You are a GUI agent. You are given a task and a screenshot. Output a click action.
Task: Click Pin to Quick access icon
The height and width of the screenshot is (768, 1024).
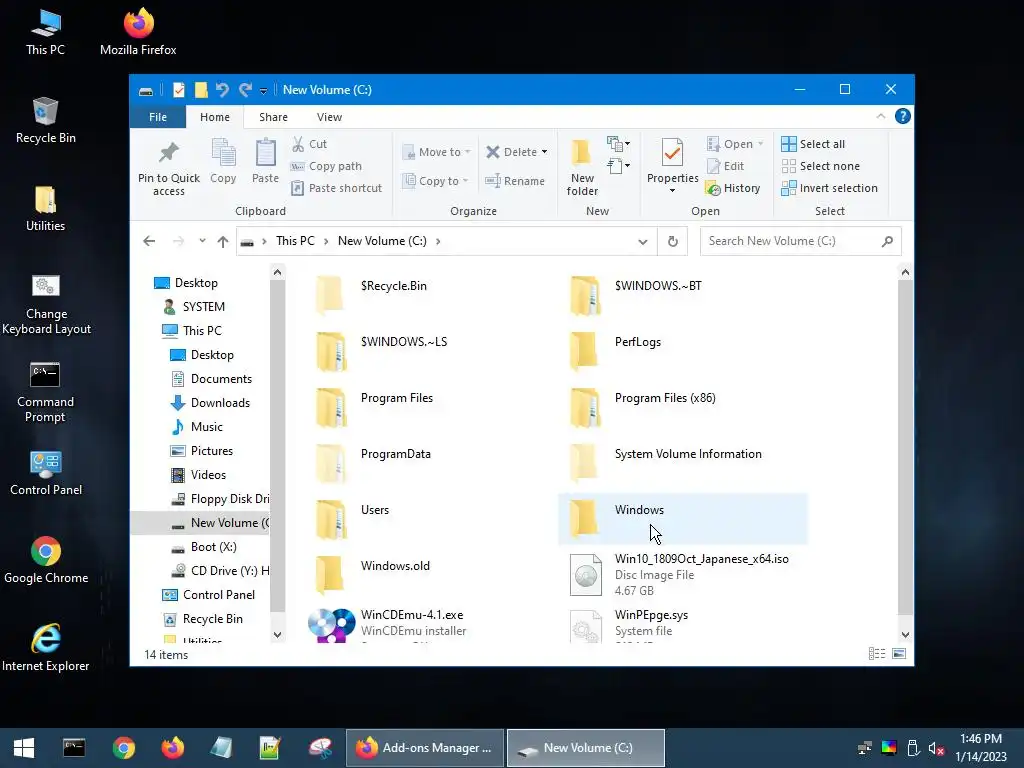click(x=168, y=153)
